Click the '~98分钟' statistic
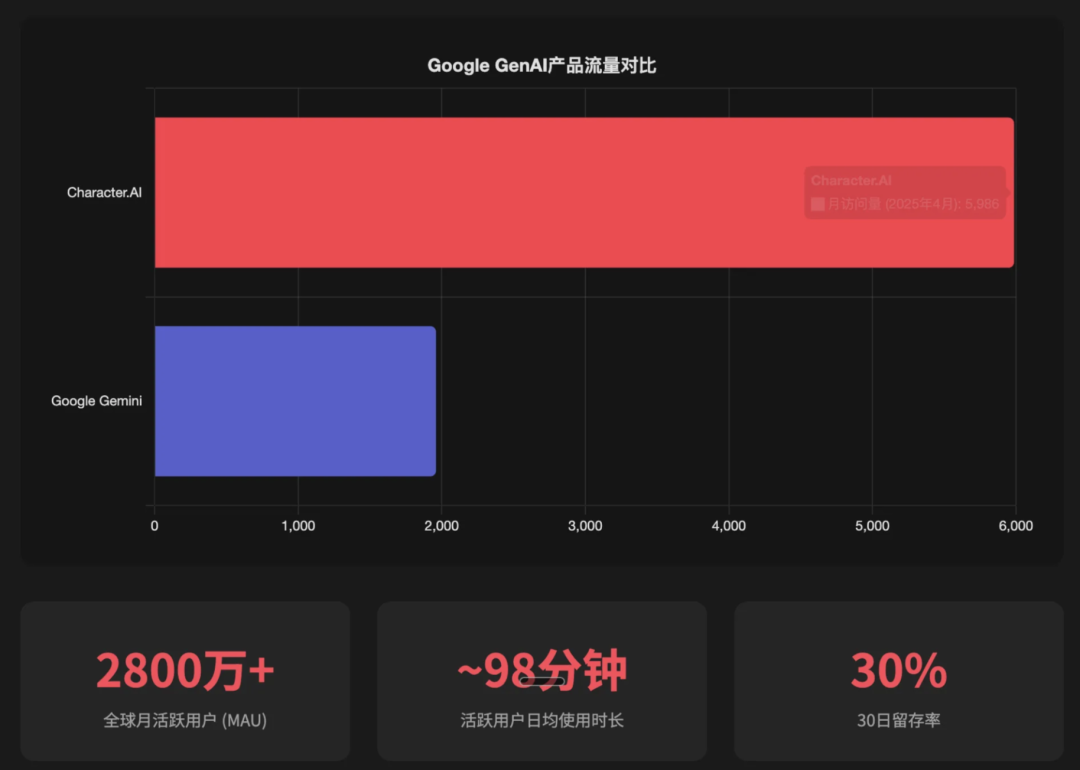The width and height of the screenshot is (1080, 770). pos(542,670)
